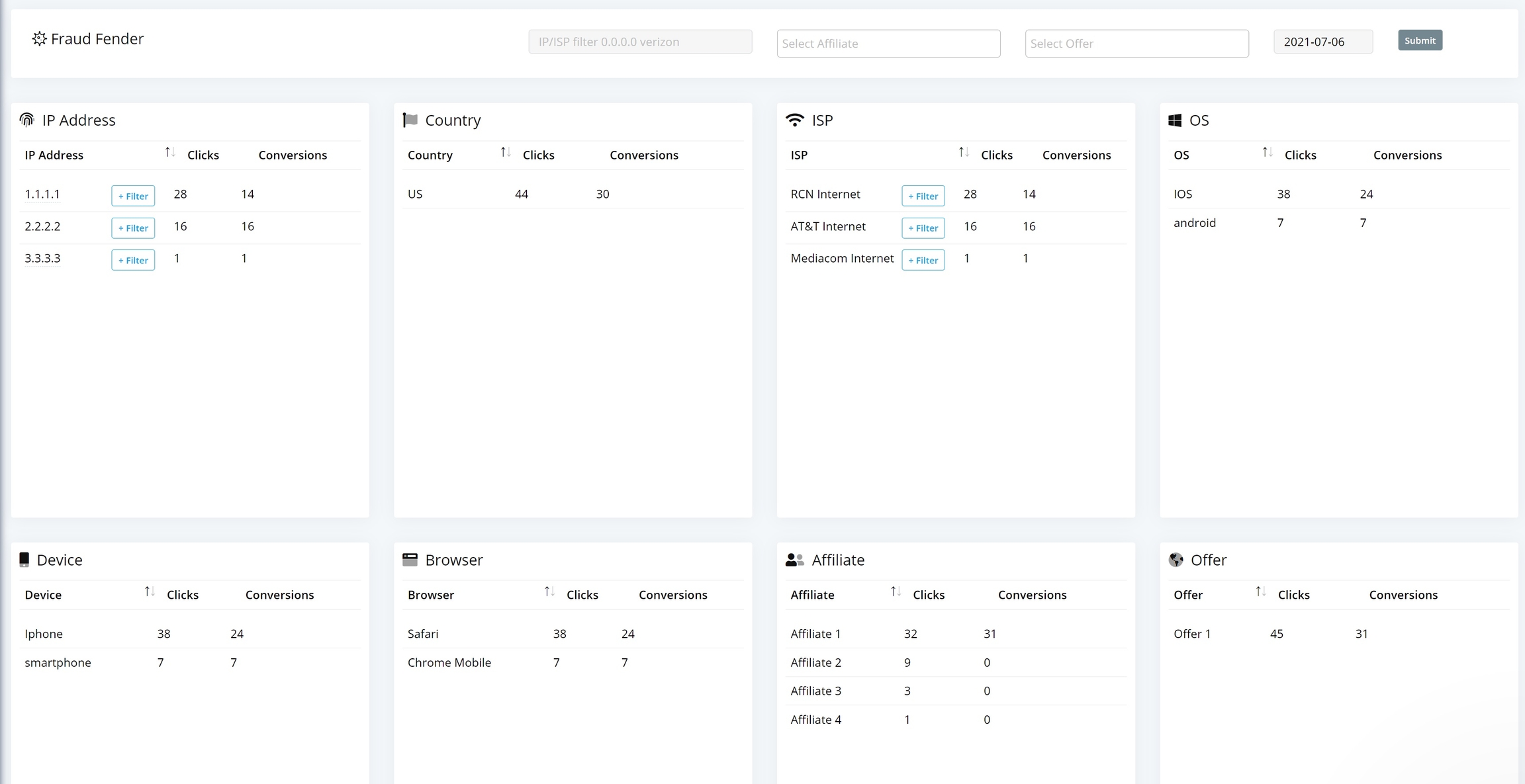Open the Select Offer dropdown

tap(1136, 44)
